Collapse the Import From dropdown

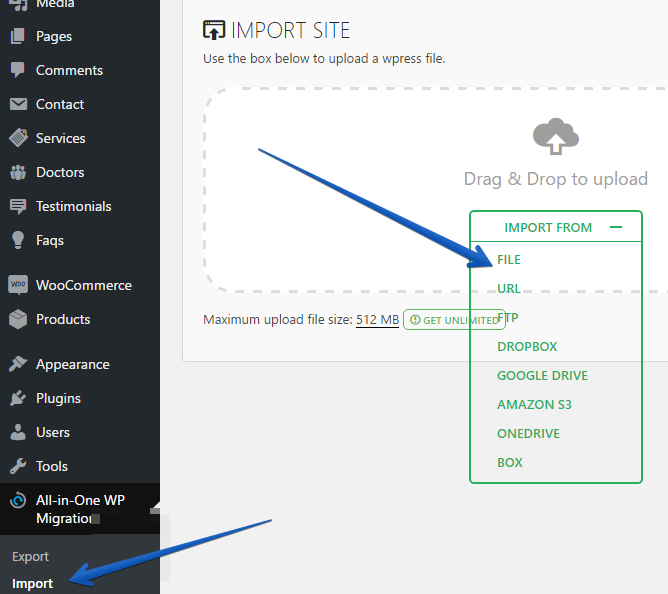tap(616, 228)
